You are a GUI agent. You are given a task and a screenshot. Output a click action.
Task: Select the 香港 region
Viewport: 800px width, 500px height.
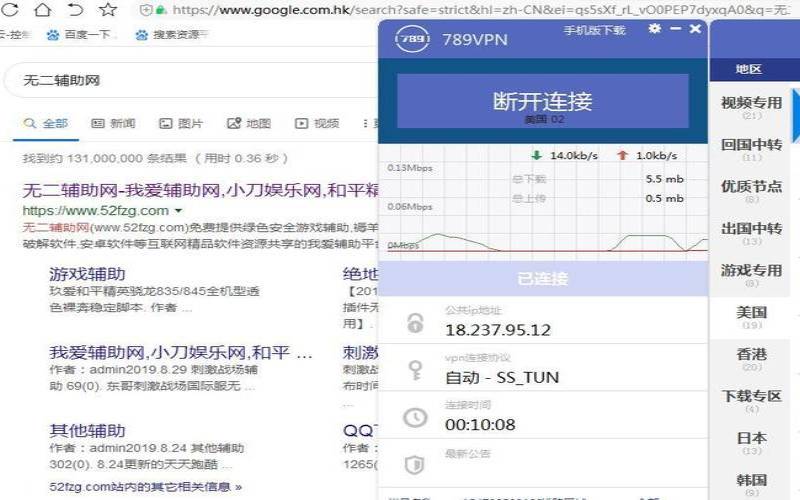(751, 358)
